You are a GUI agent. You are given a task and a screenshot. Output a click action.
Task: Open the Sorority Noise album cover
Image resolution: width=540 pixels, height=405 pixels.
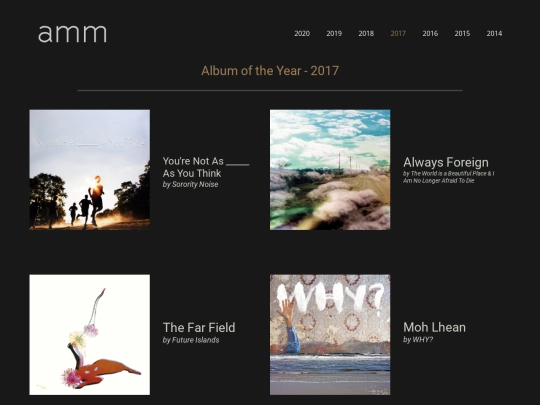click(90, 170)
